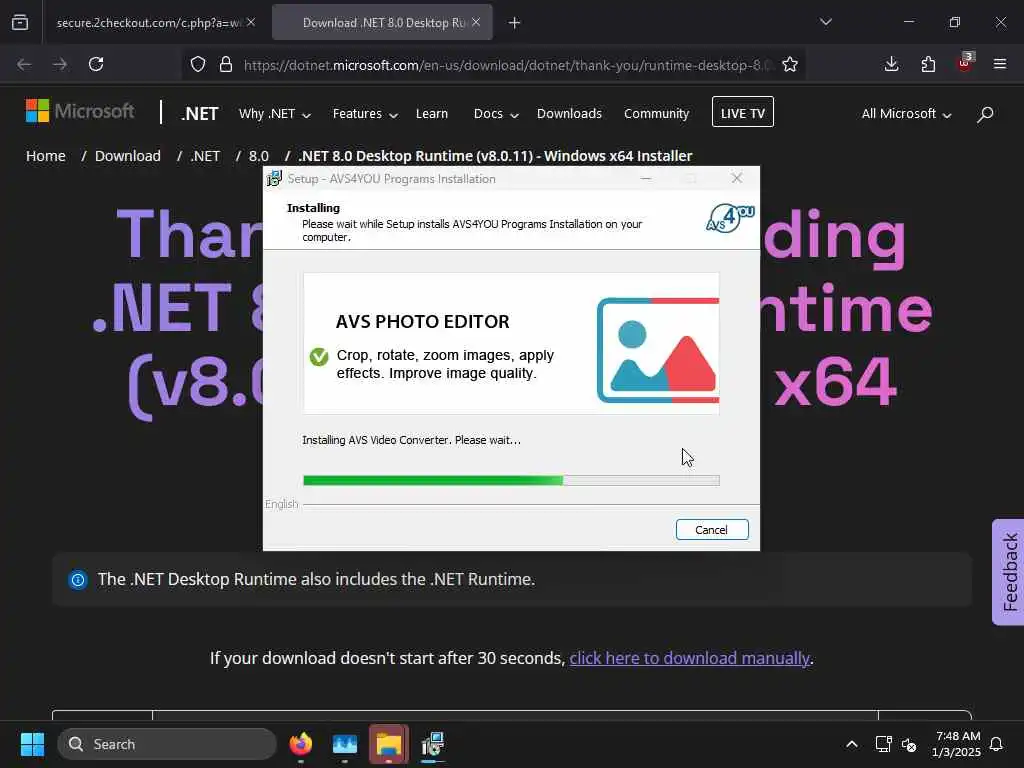
Task: Close the secure.2checkout.com tab
Action: (251, 23)
